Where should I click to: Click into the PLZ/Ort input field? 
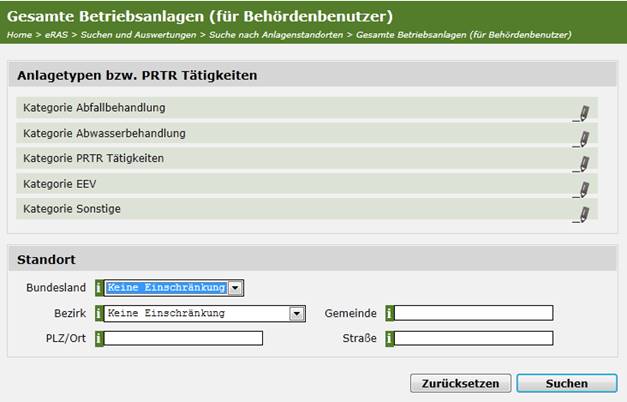click(183, 338)
